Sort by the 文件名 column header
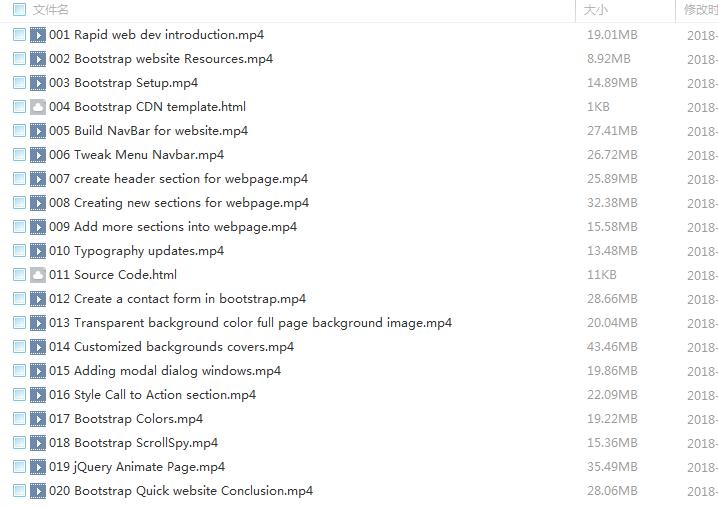The height and width of the screenshot is (507, 718). [x=51, y=10]
